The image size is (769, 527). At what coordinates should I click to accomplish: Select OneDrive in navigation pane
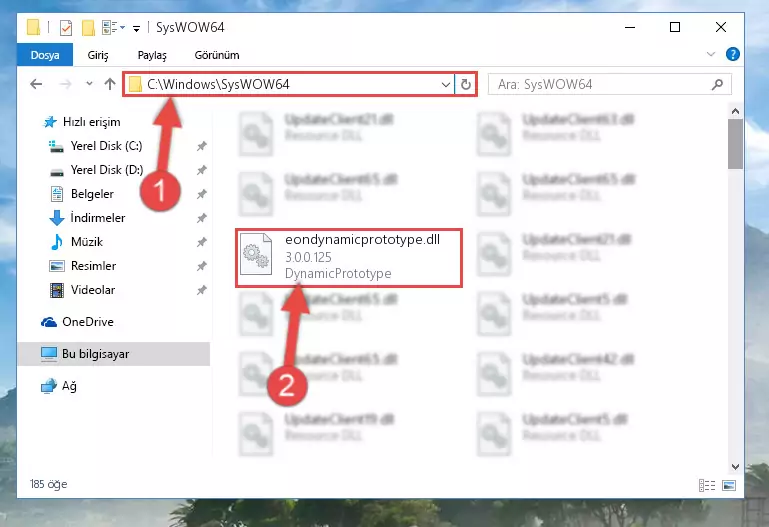tap(88, 322)
